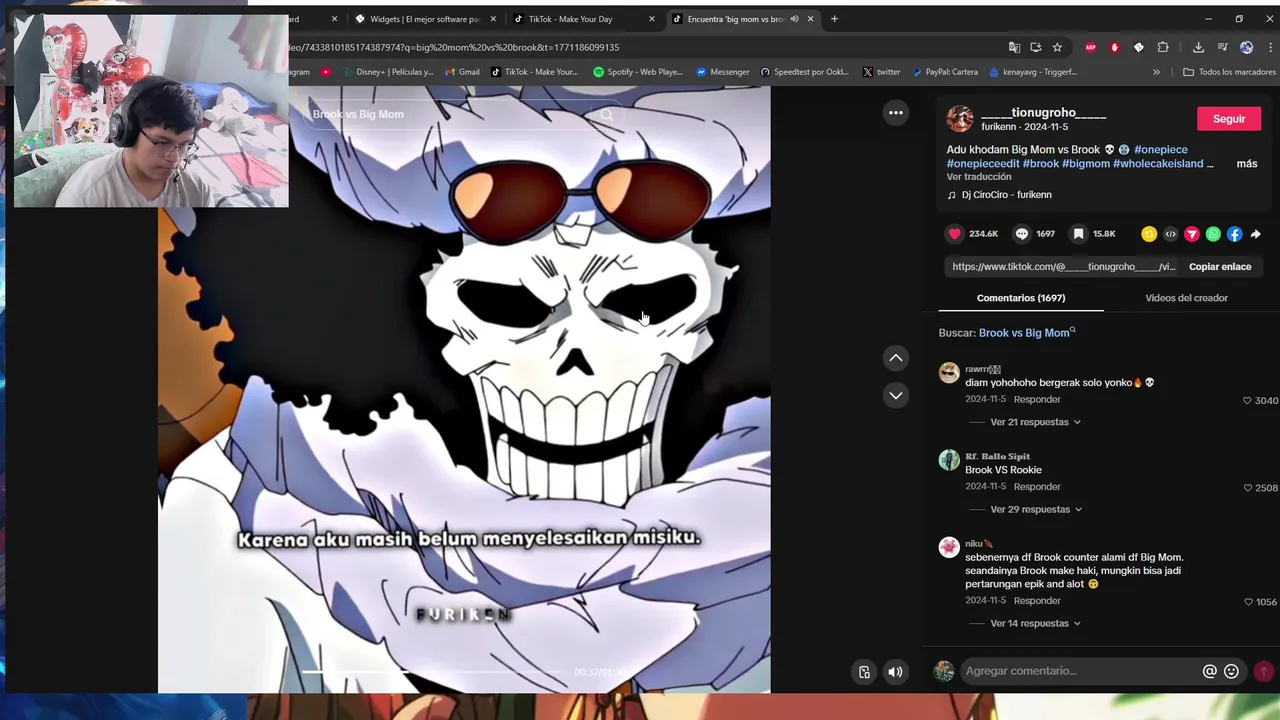
Task: Click 'Ver traducción' link
Action: (x=979, y=177)
